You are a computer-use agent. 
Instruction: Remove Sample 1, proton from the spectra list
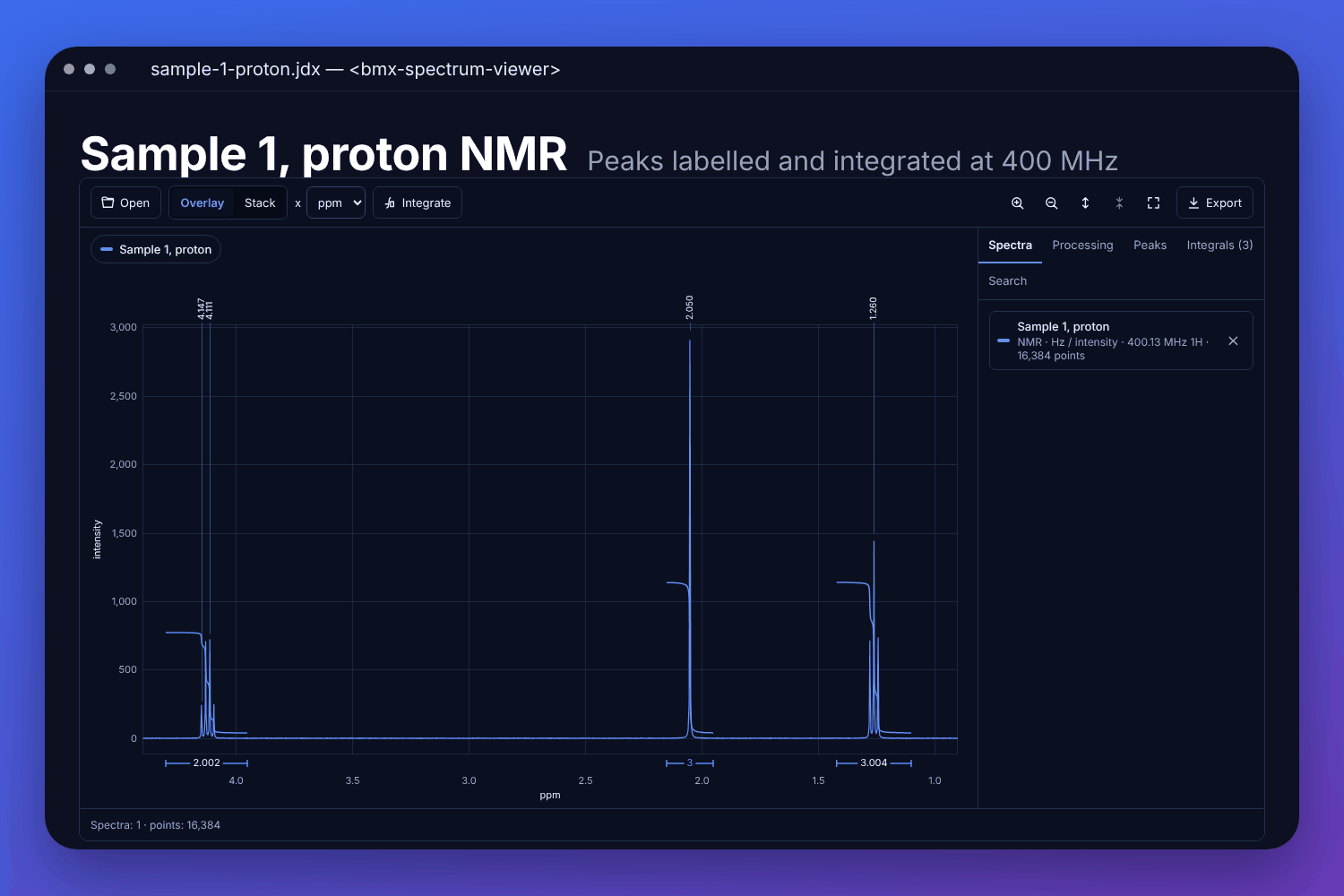[x=1233, y=340]
